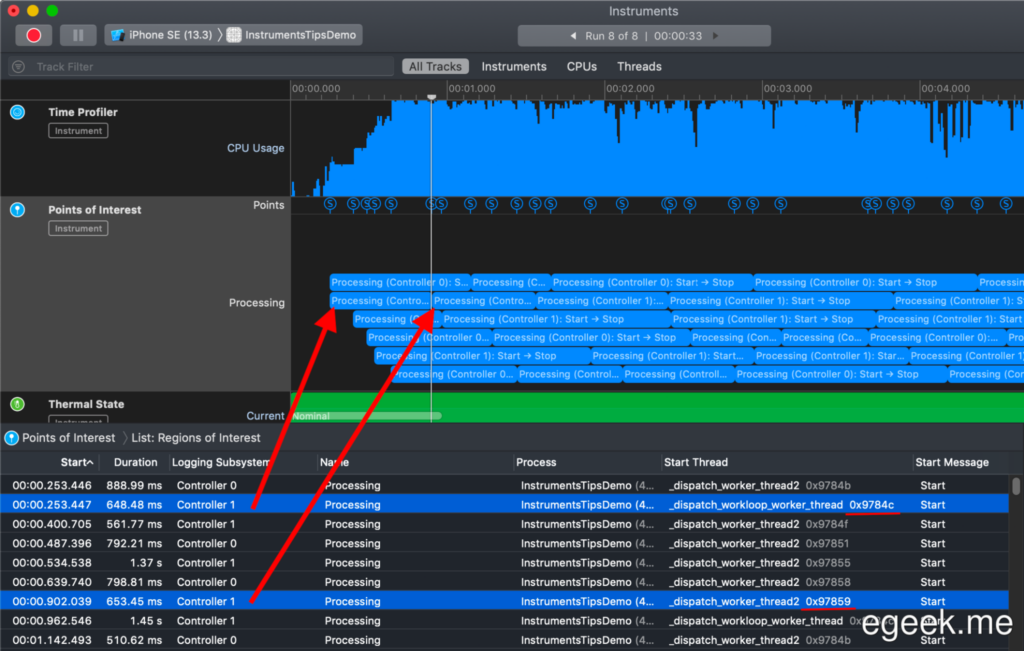This screenshot has width=1024, height=651.
Task: Select the CPUs track view
Action: tap(581, 67)
